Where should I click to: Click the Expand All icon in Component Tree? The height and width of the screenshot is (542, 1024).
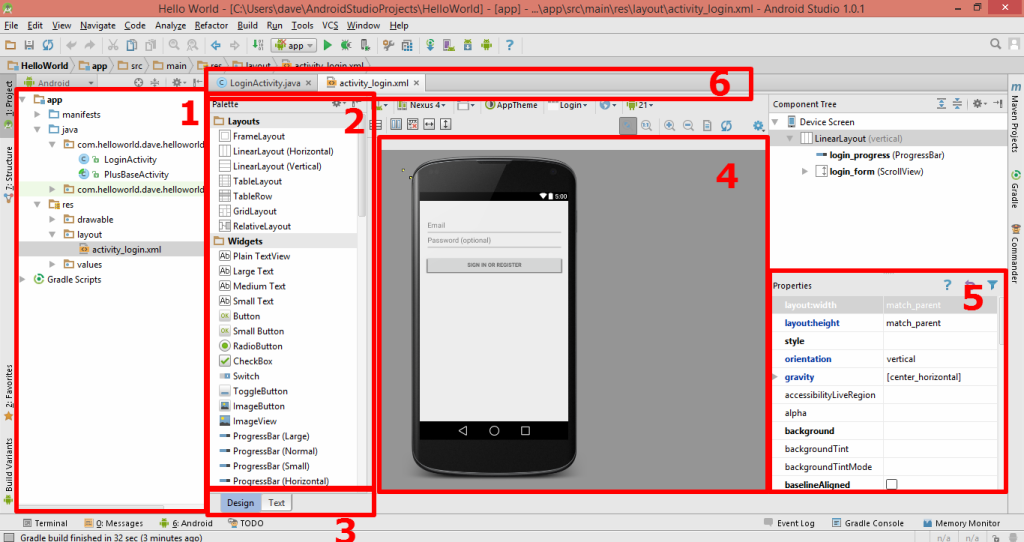tap(941, 104)
